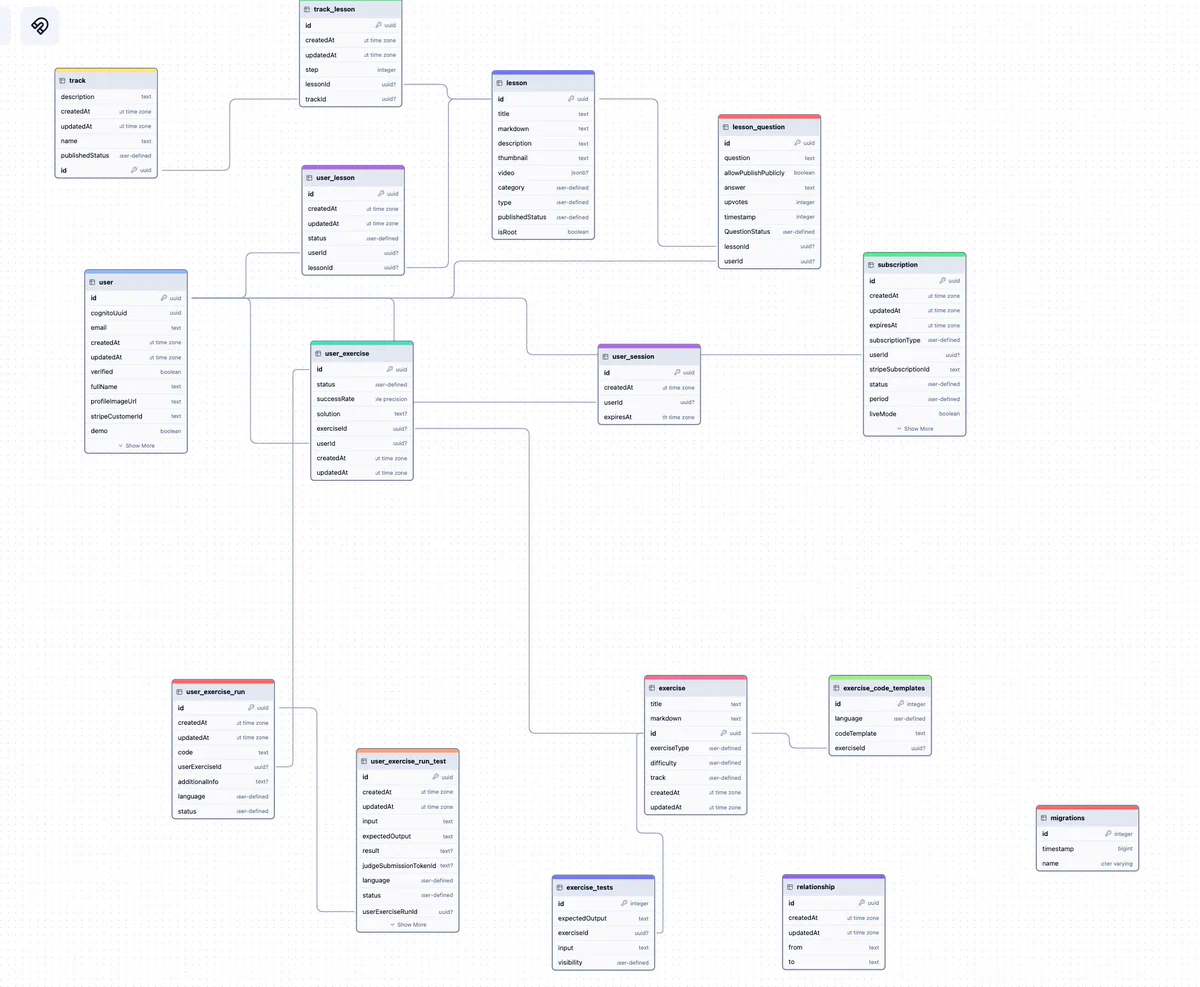Expand Show More in the user table
This screenshot has height=987, width=1200.
tap(136, 445)
